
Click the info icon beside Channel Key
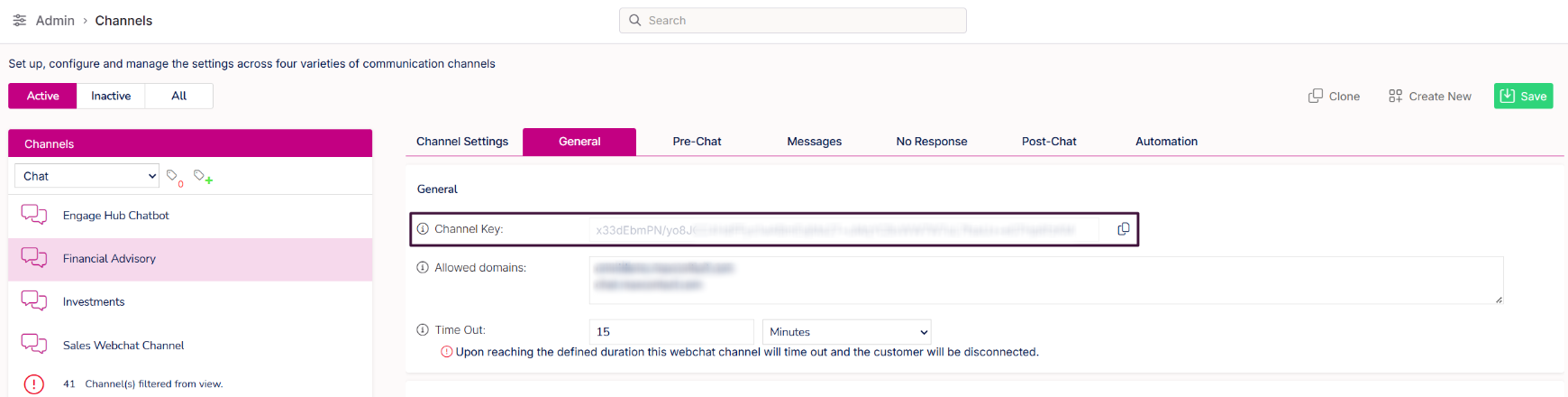(x=423, y=229)
